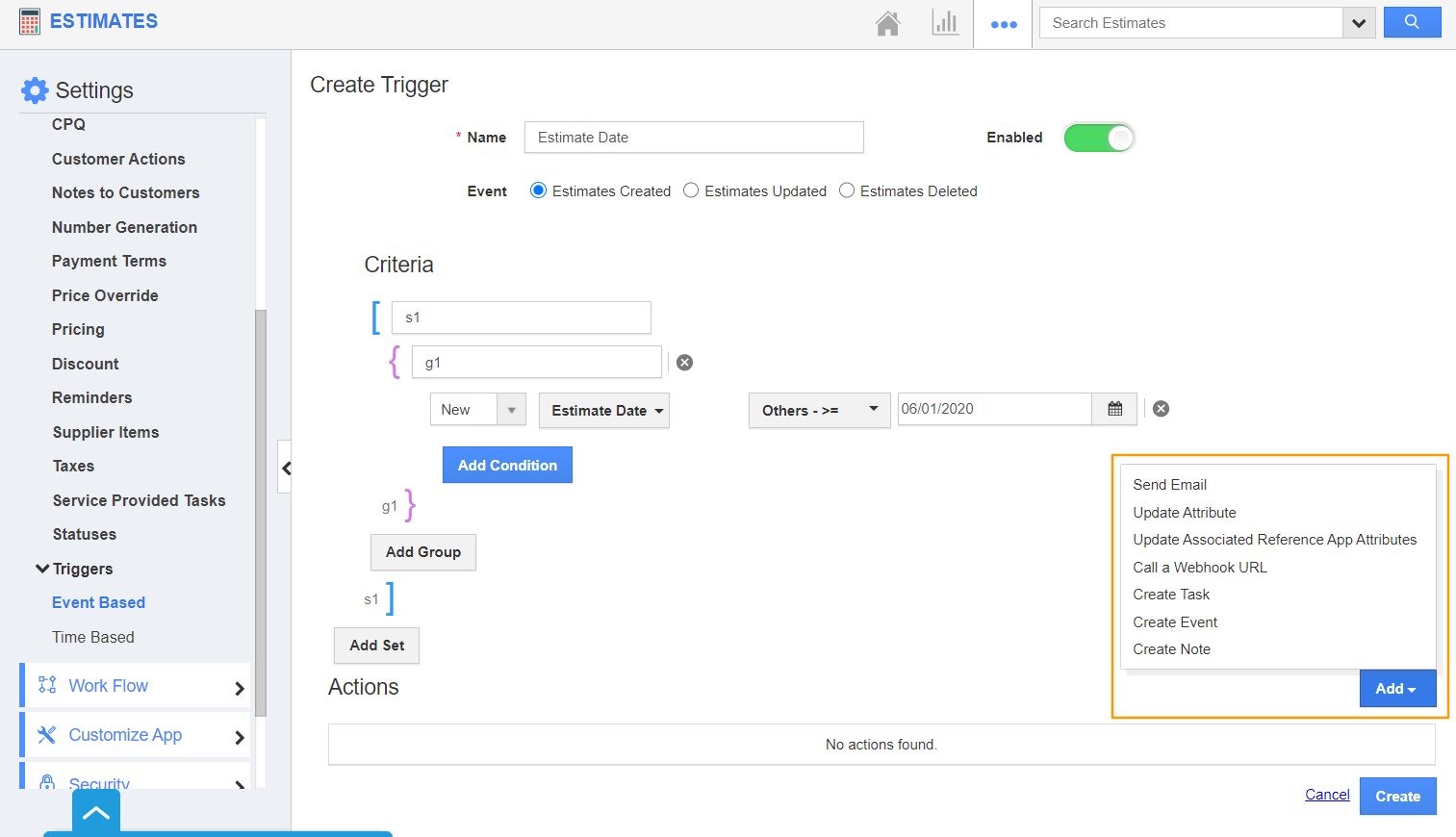Click the Add Condition button
The height and width of the screenshot is (837, 1456).
[507, 465]
